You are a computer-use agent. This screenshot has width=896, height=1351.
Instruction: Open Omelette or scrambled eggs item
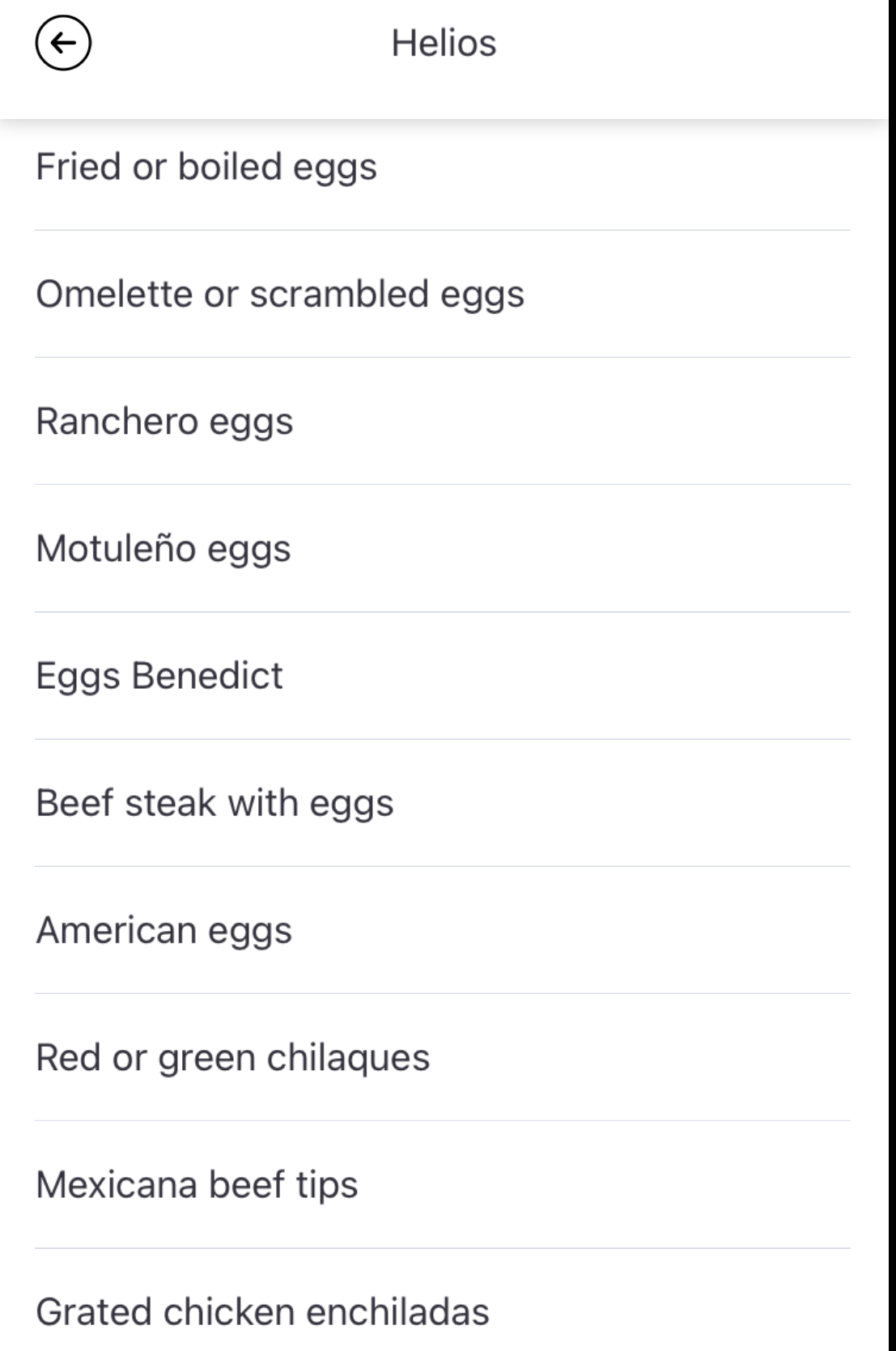(280, 294)
